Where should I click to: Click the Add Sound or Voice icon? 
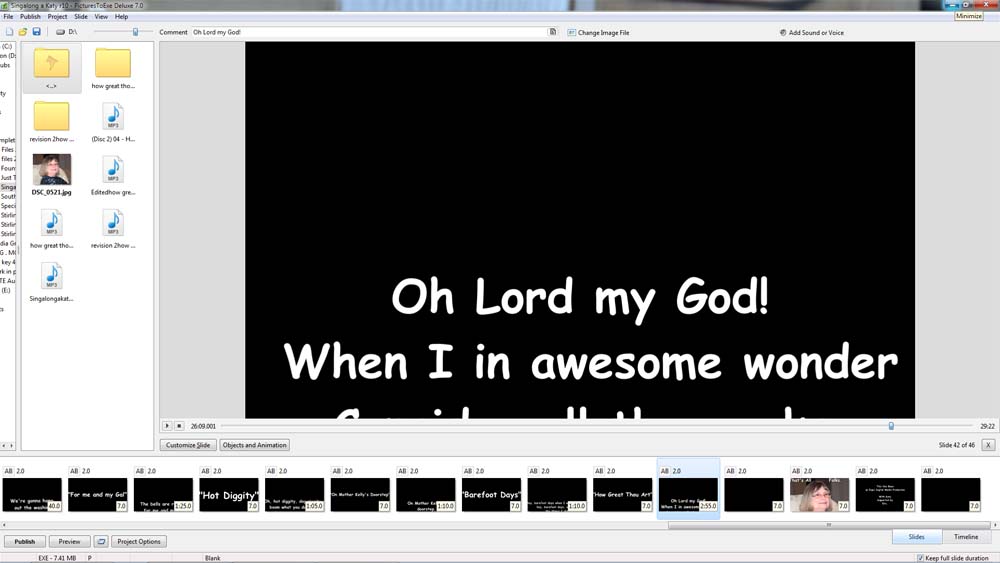tap(783, 33)
